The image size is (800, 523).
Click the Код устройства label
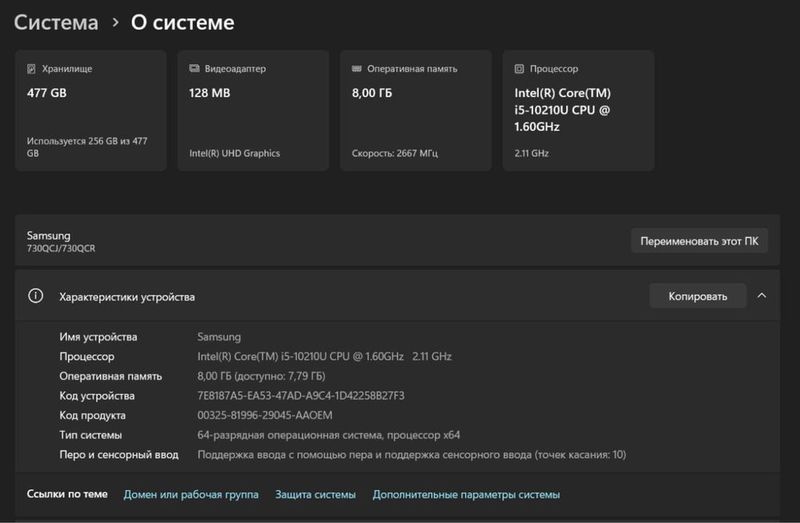[x=97, y=395]
